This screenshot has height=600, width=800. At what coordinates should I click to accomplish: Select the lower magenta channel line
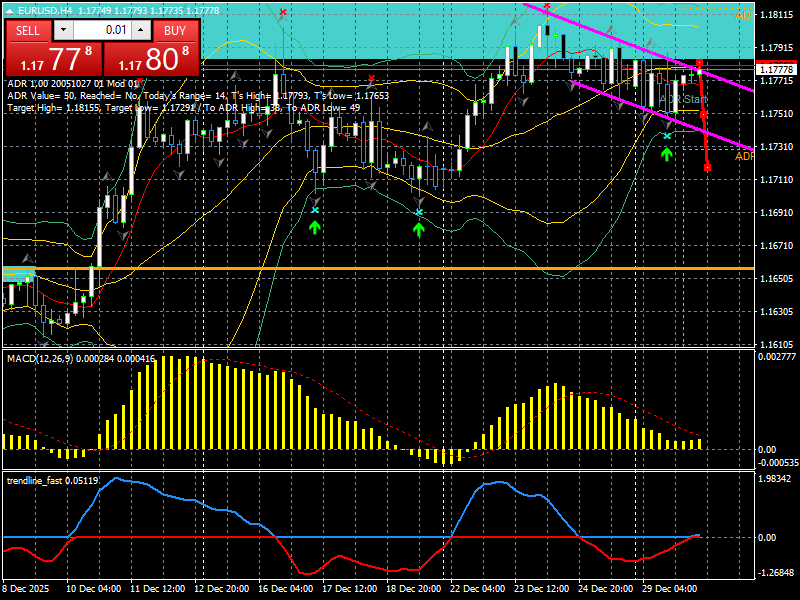coord(662,115)
